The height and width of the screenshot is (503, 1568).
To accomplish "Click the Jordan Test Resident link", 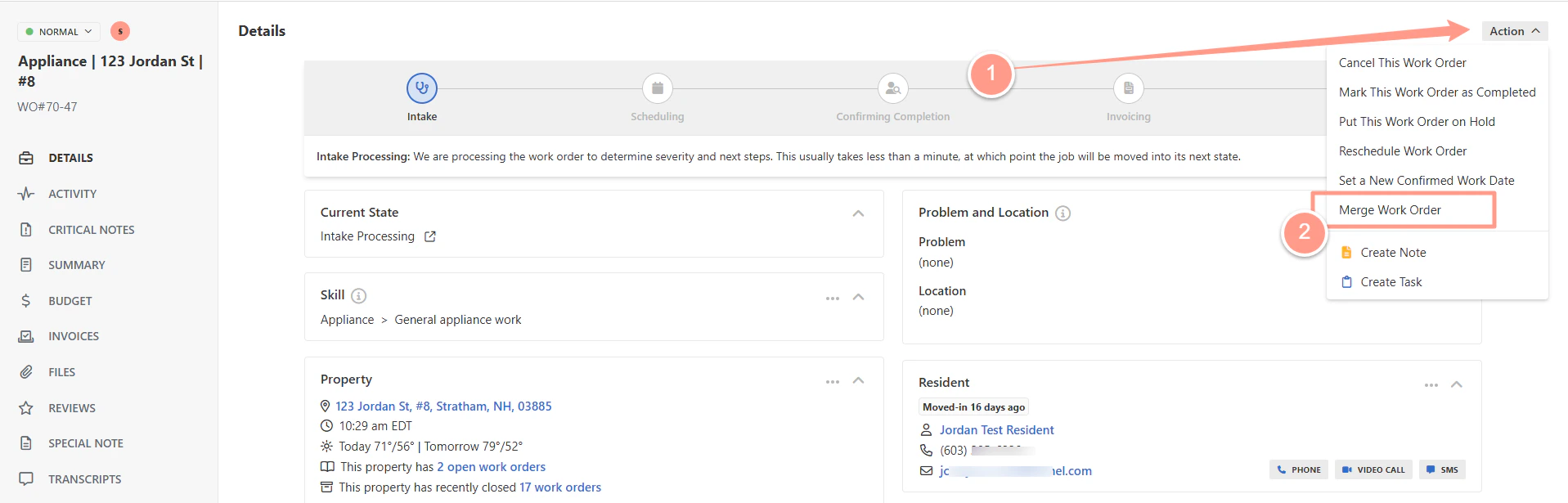I will 996,430.
